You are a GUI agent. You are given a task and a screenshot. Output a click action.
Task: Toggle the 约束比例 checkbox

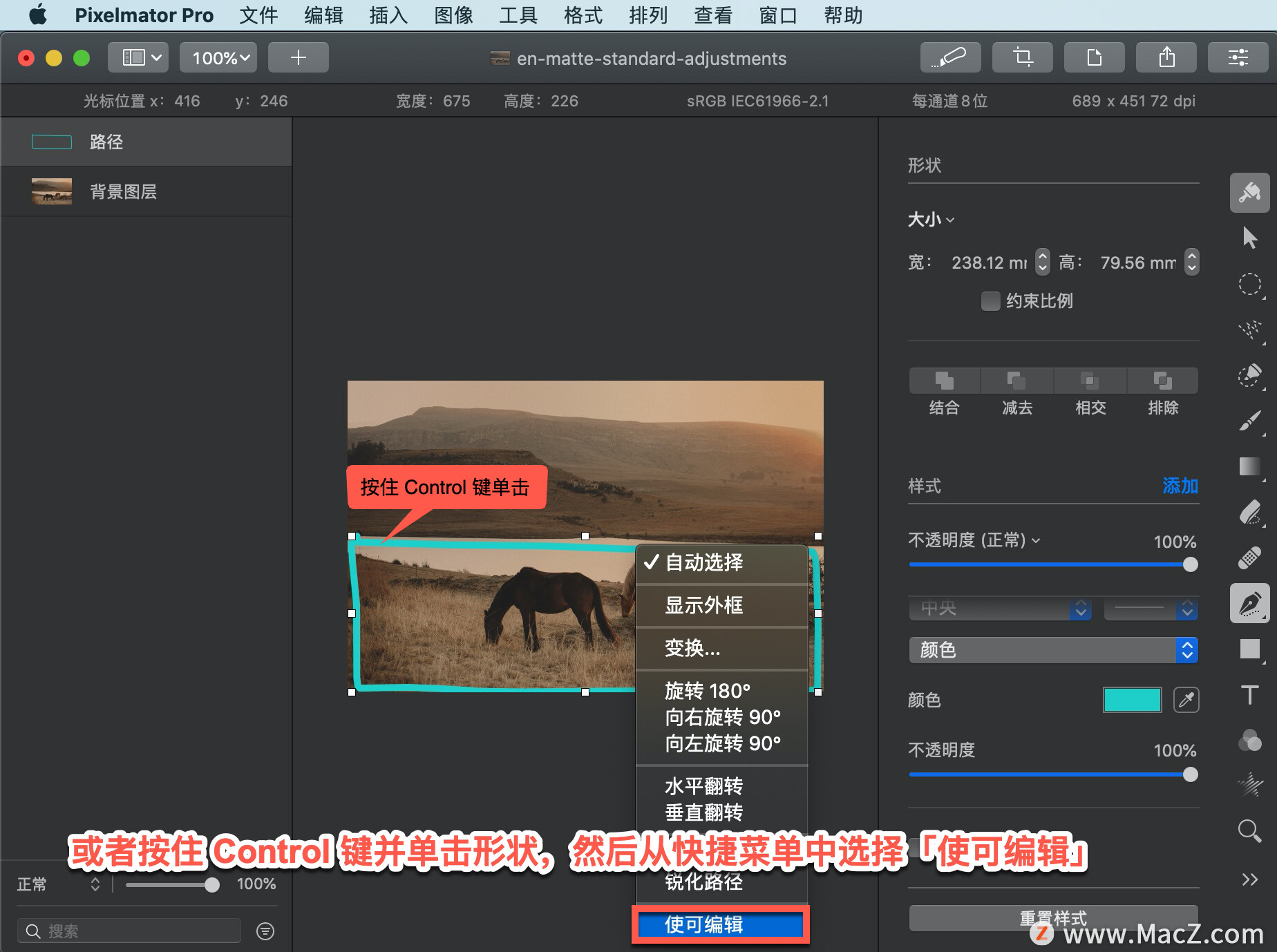point(991,301)
